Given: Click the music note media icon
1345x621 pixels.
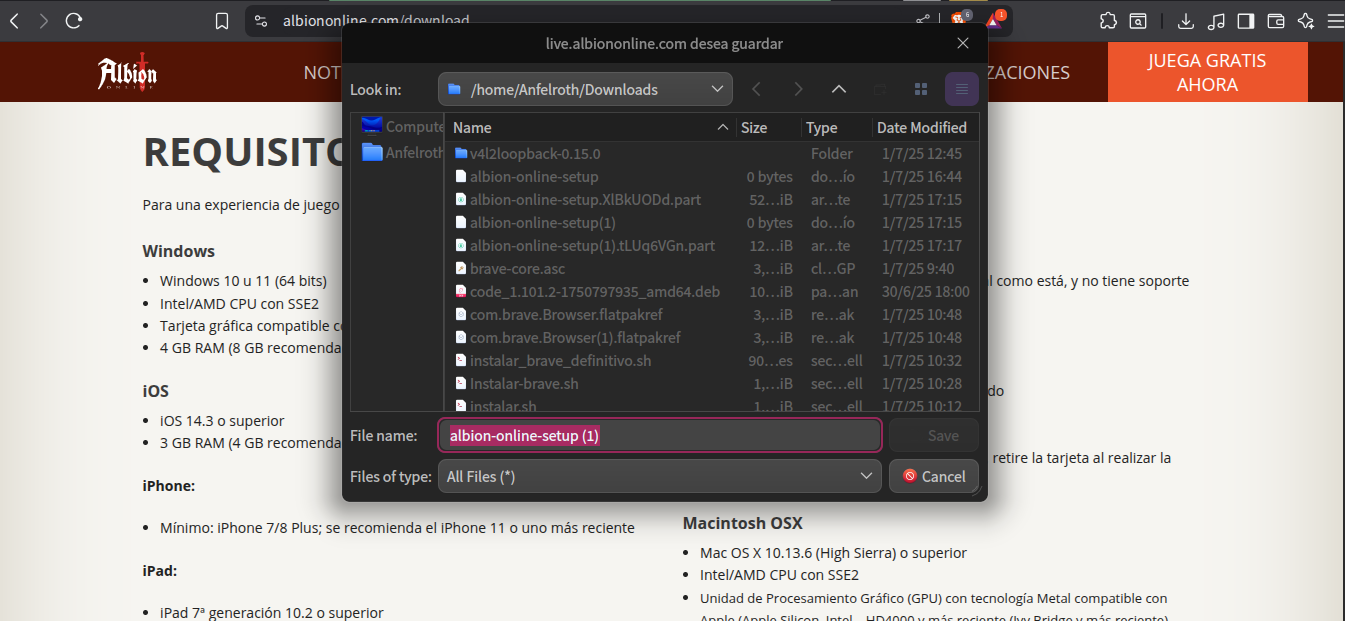Looking at the screenshot, I should (x=1216, y=21).
